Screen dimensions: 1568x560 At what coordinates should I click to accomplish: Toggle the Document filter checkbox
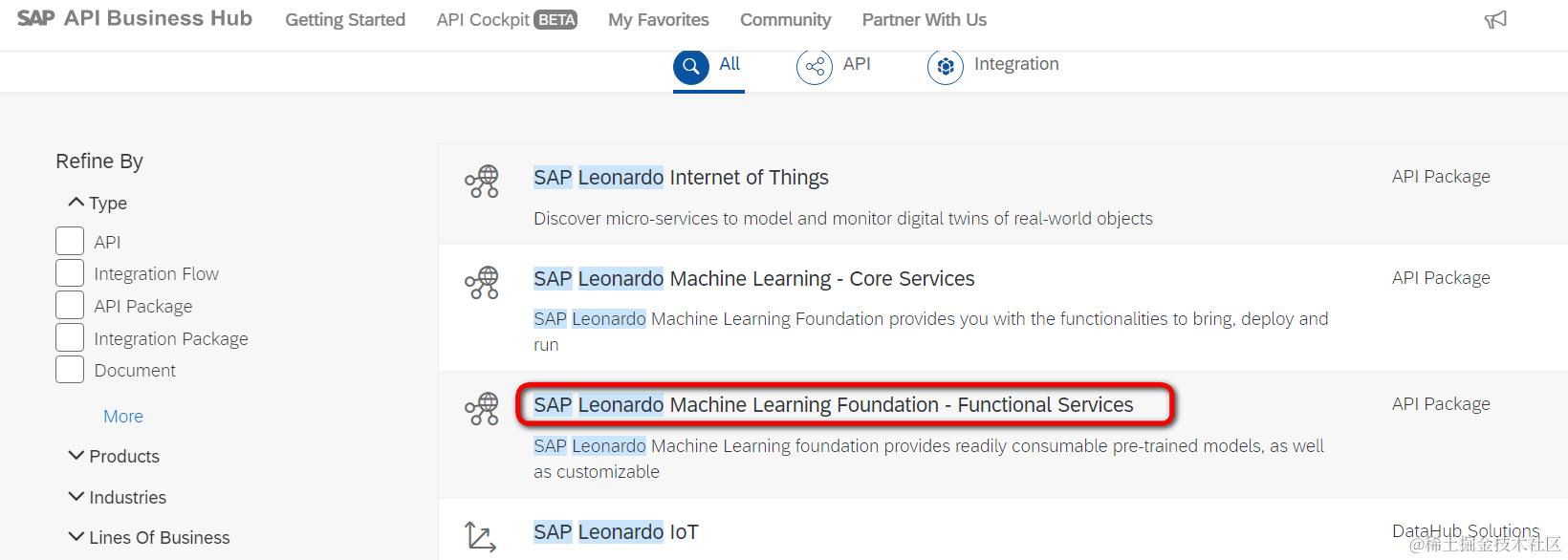(x=70, y=370)
